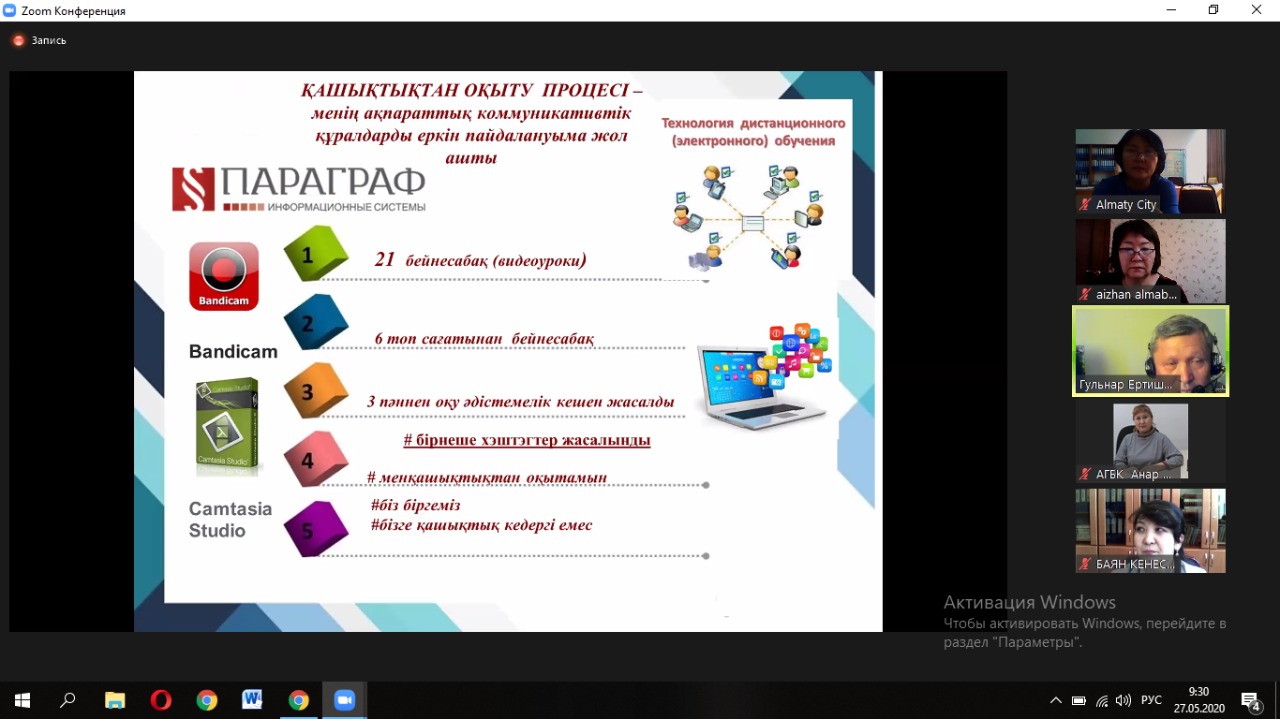Open the РУС input language switcher
1280x719 pixels.
pos(1152,701)
